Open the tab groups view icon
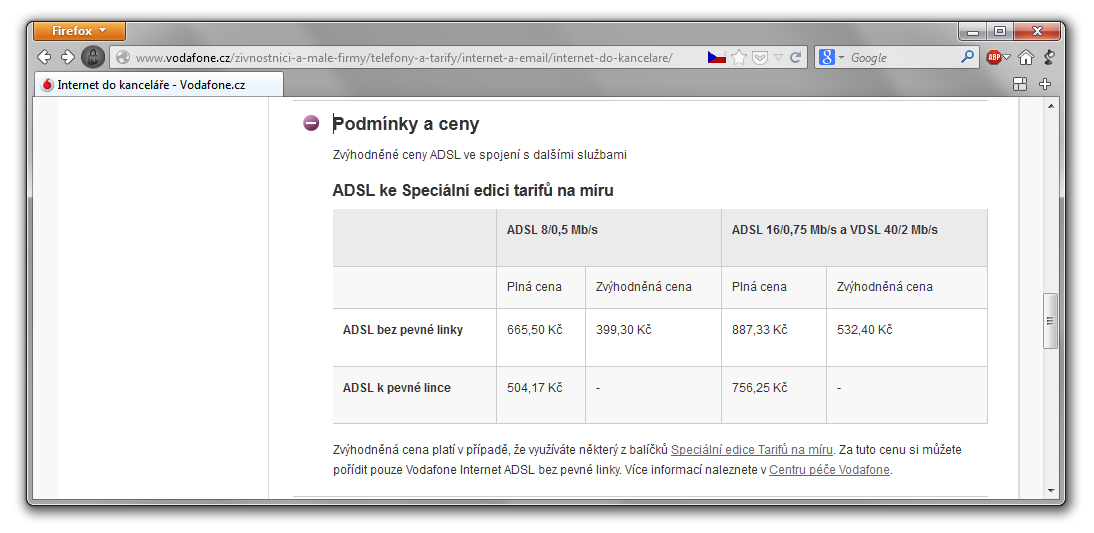The image size is (1094, 533). click(1020, 84)
